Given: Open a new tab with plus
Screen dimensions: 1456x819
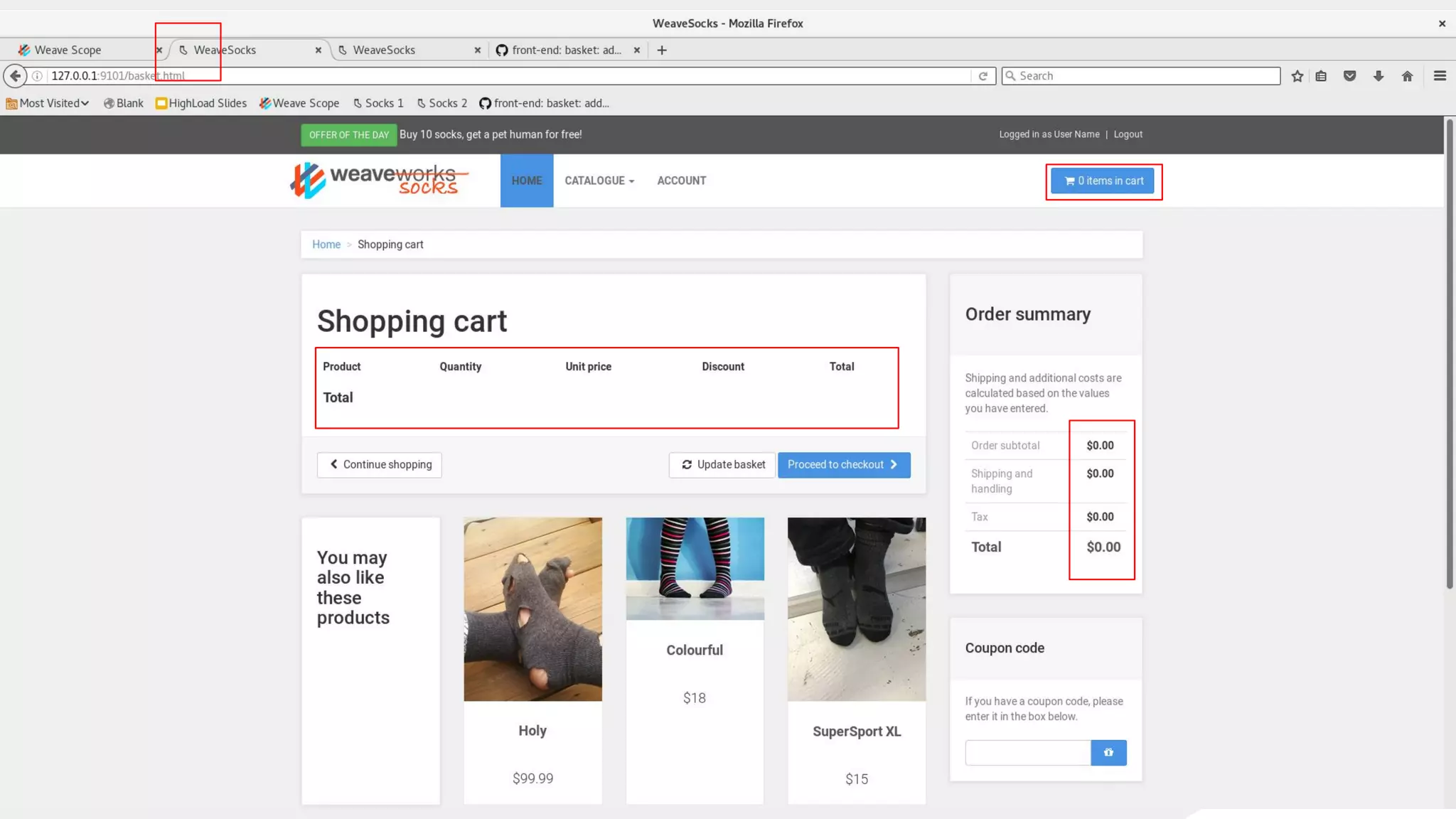Looking at the screenshot, I should click(662, 50).
